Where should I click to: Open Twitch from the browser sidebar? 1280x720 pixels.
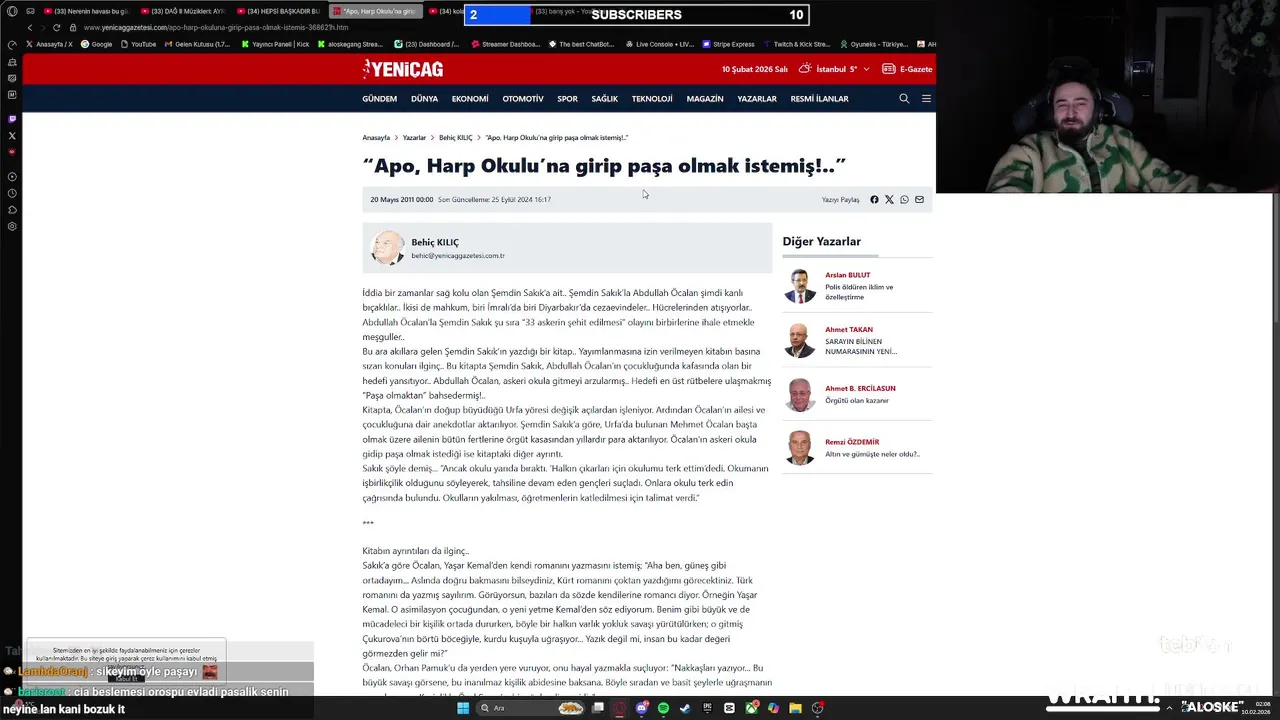click(12, 119)
